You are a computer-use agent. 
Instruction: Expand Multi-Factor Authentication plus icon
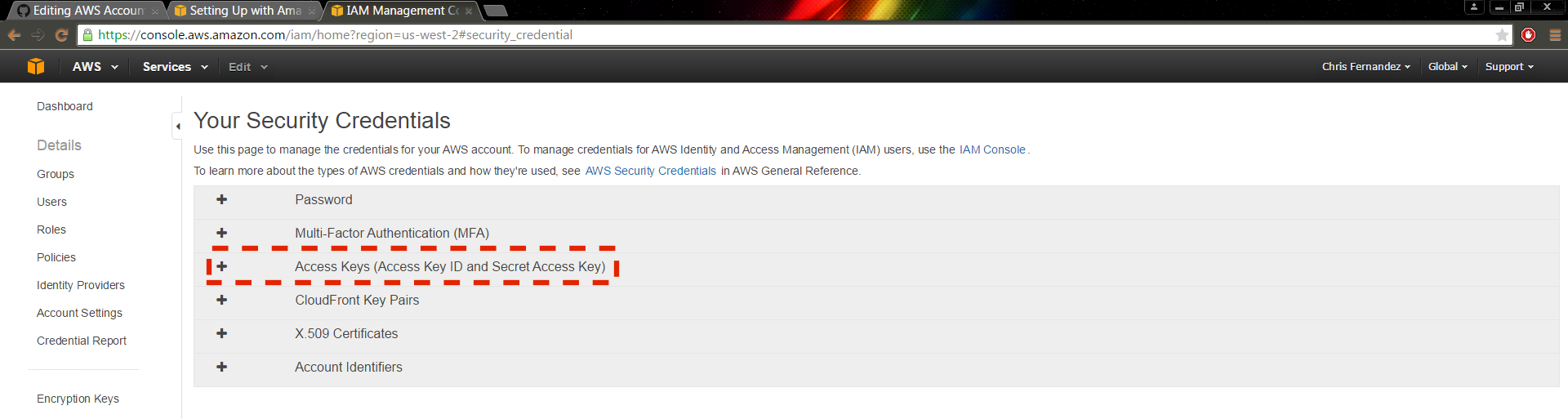[221, 234]
